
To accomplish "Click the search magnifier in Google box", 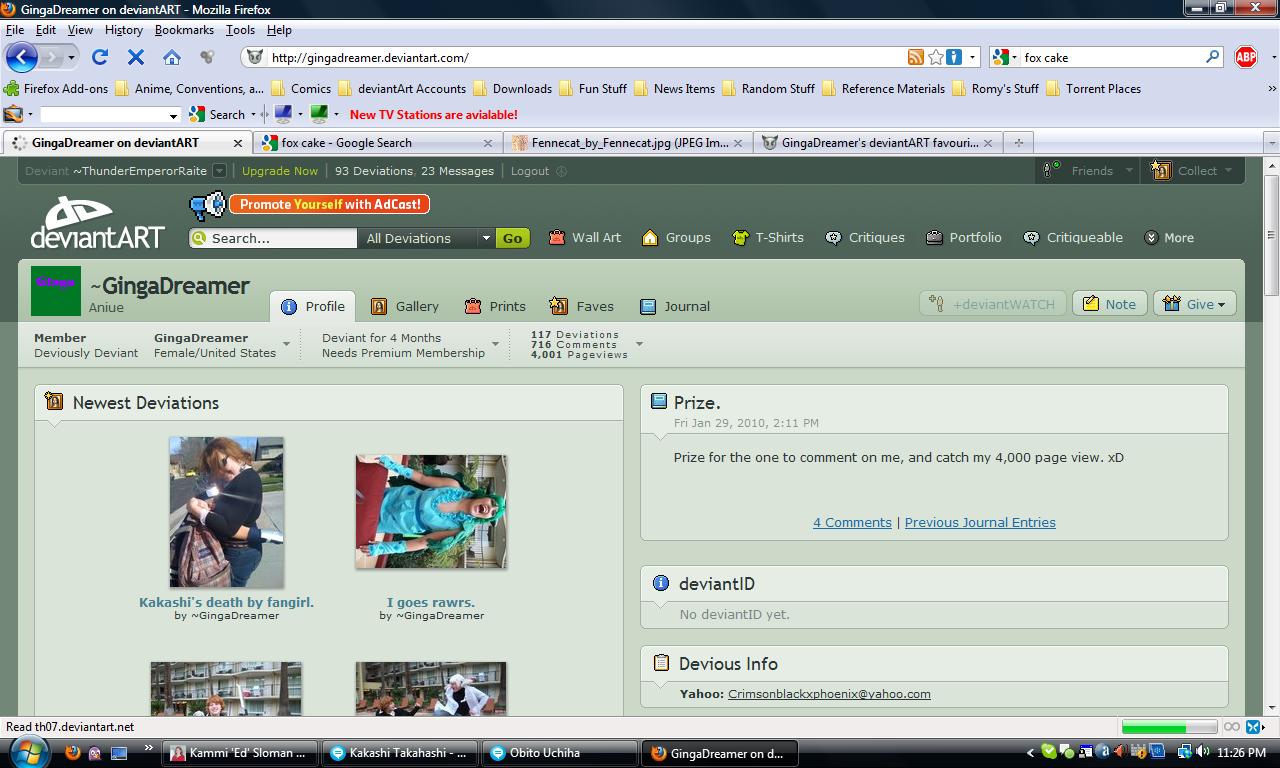I will click(x=1212, y=57).
